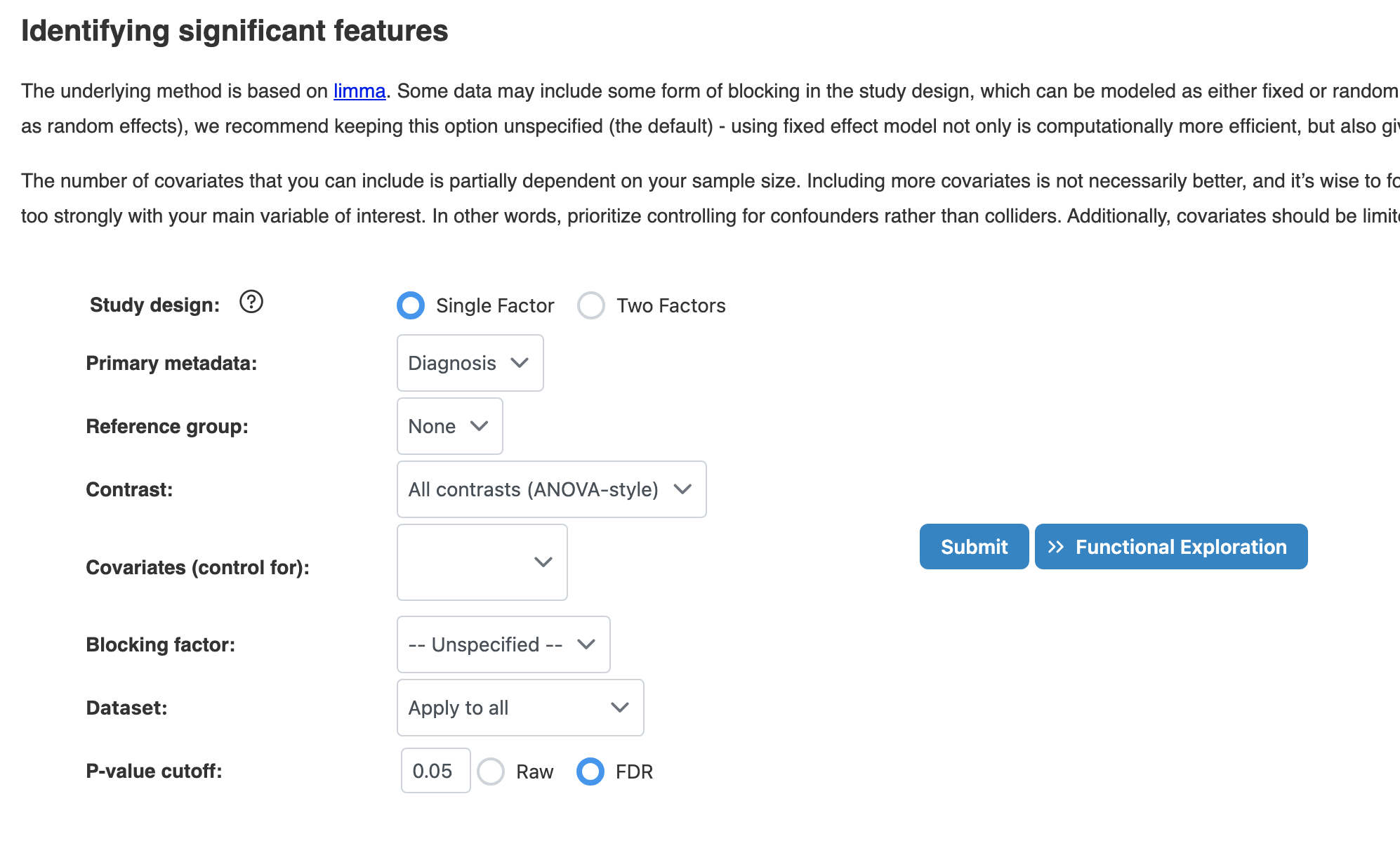Viewport: 1400px width, 841px height.
Task: Click the P-value cutoff input field
Action: point(435,771)
